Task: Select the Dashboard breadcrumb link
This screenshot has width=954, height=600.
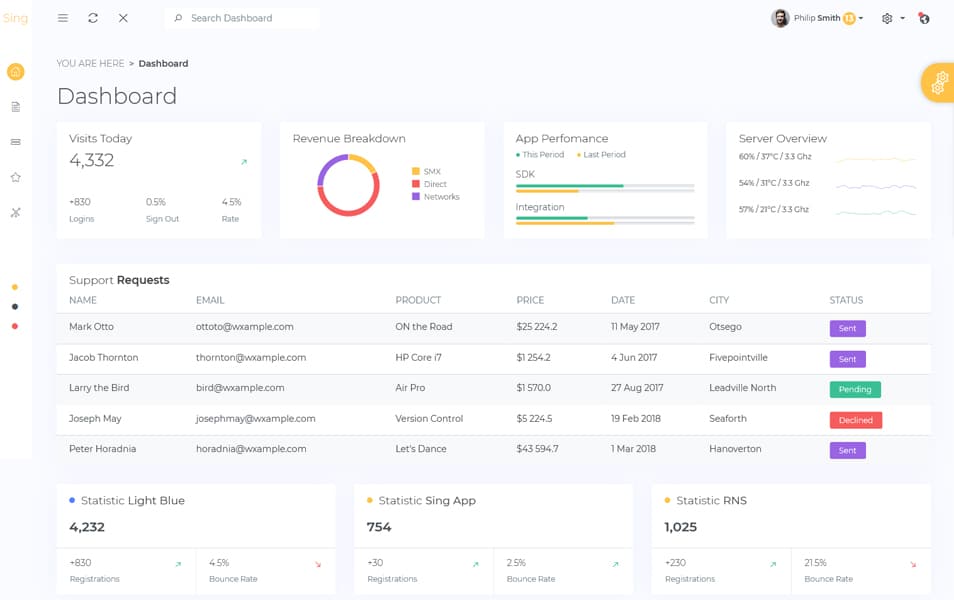Action: point(163,63)
